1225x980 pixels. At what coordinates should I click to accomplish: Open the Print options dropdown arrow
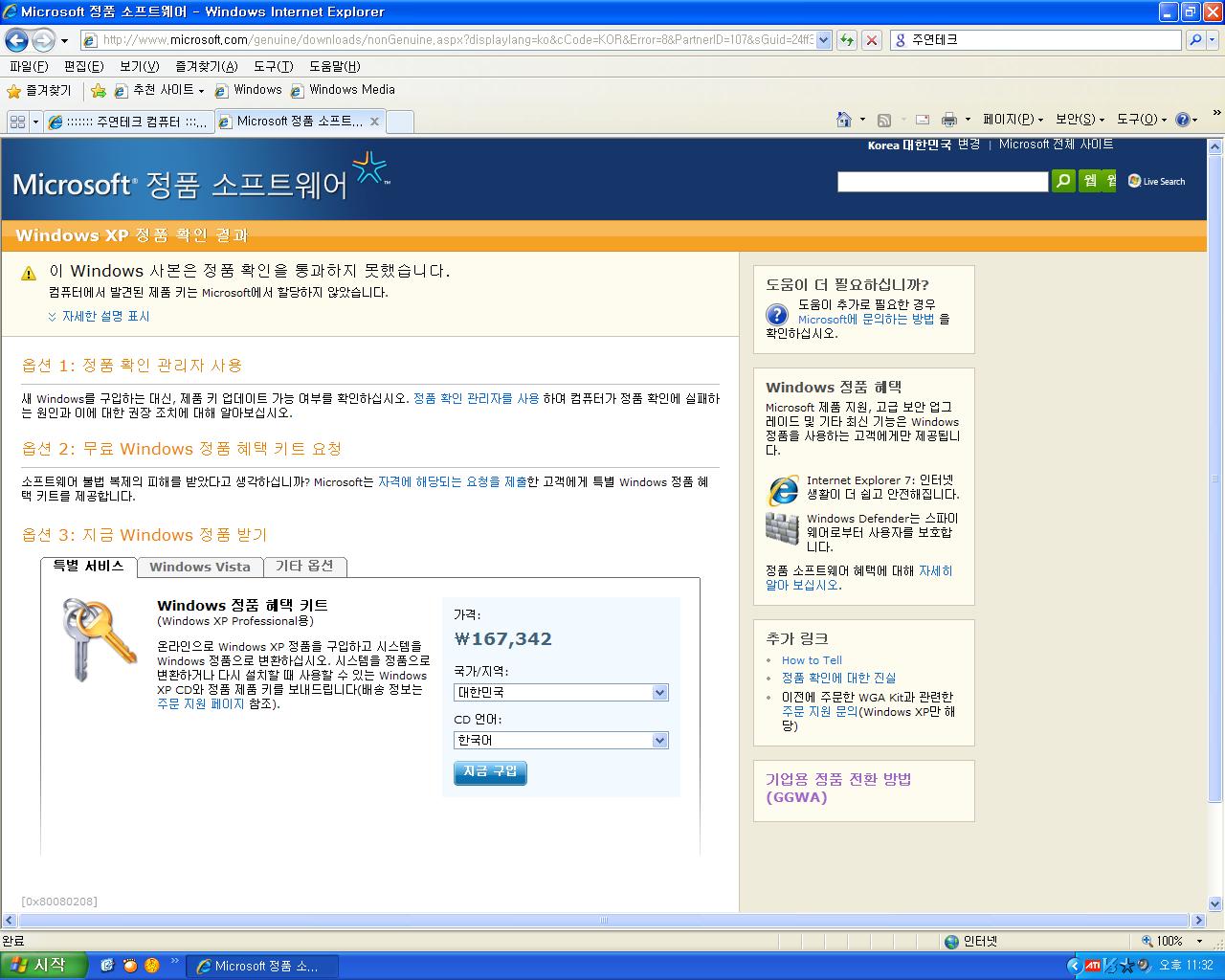click(968, 120)
